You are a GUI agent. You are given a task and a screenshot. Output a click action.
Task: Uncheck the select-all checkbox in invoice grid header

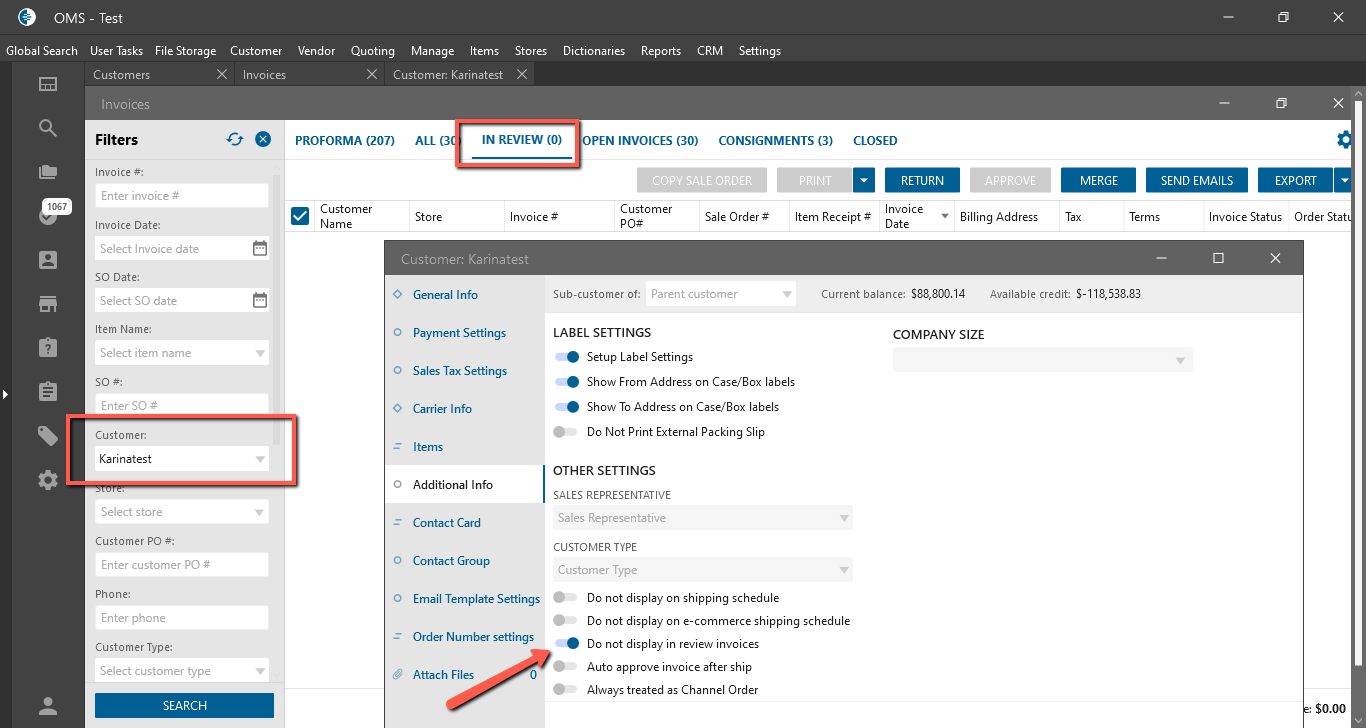point(300,216)
